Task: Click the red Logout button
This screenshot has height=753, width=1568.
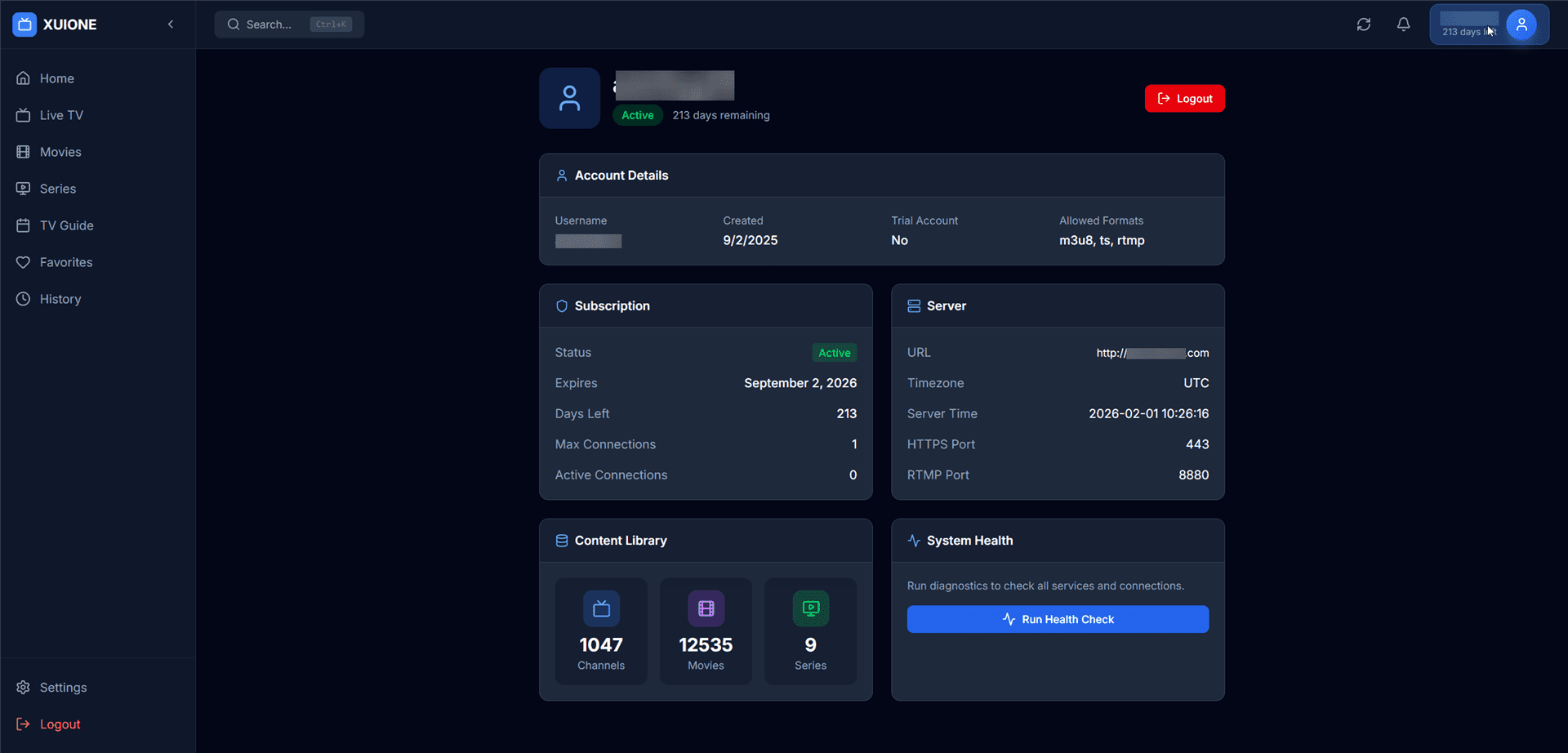Action: (x=1184, y=98)
